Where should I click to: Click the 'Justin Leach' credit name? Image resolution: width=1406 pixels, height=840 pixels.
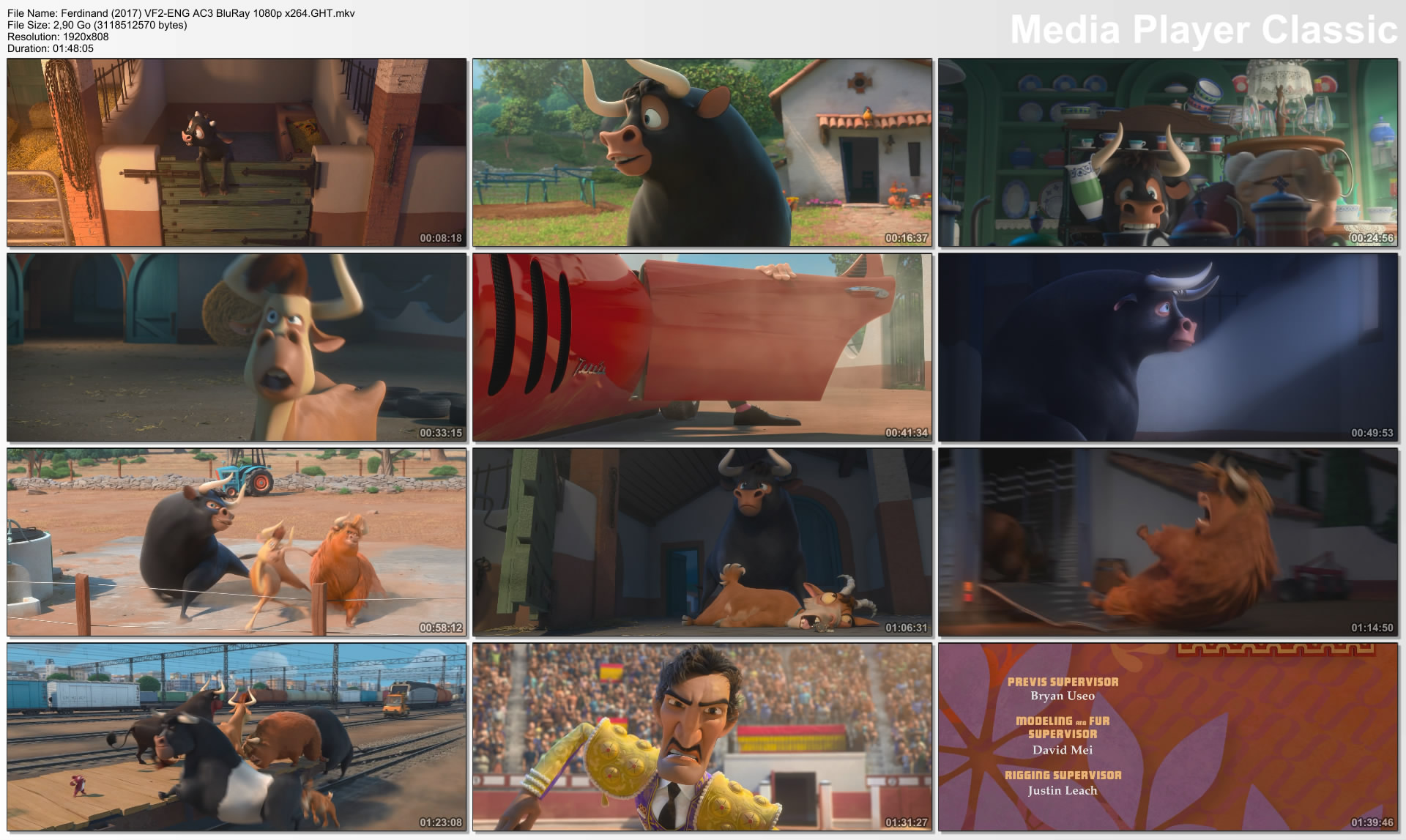point(1063,790)
